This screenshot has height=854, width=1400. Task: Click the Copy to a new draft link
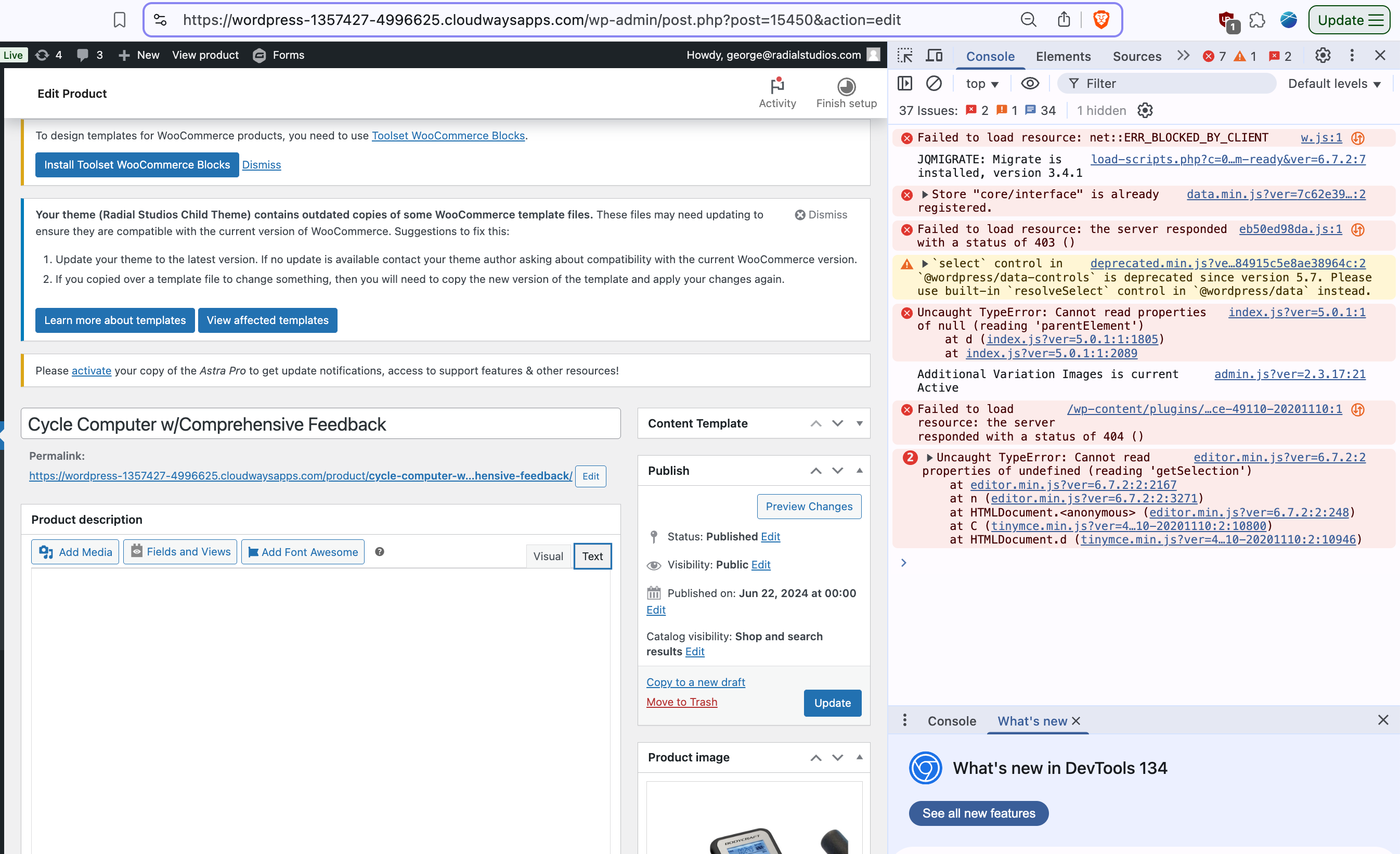click(x=695, y=682)
